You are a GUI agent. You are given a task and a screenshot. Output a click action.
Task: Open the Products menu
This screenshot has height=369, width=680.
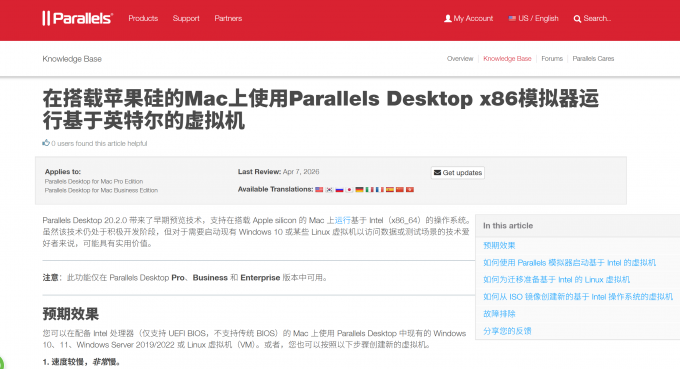(143, 18)
